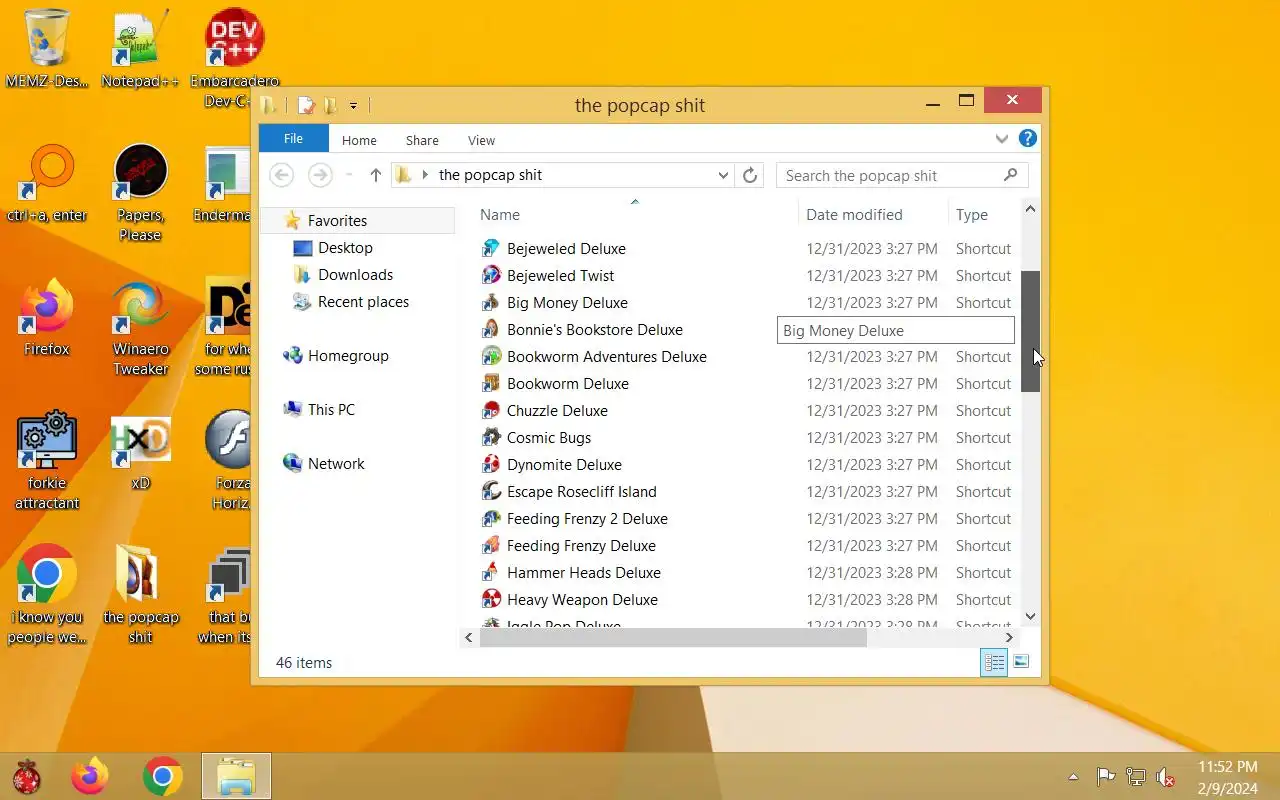Screen dimensions: 1280x800
Task: Open the recent locations dropdown arrow
Action: [349, 175]
